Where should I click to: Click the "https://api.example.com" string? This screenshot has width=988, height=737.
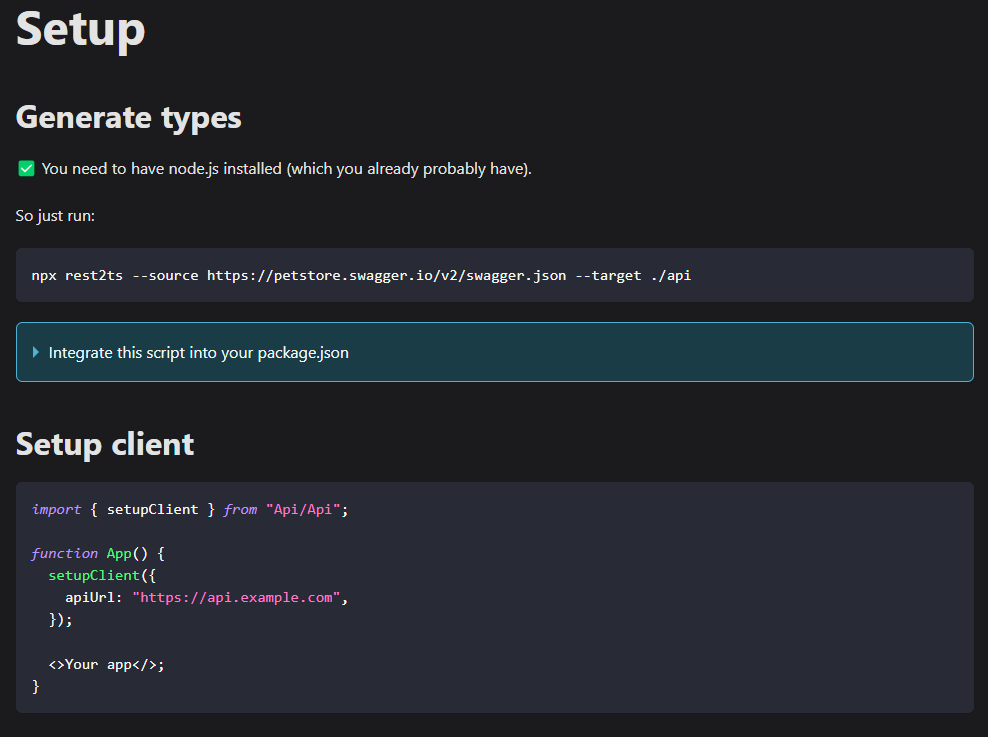tap(236, 597)
